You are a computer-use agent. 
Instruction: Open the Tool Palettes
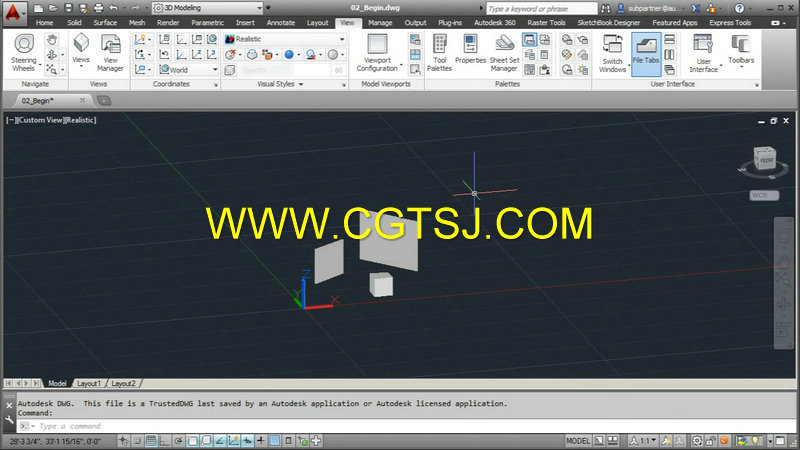coord(439,53)
